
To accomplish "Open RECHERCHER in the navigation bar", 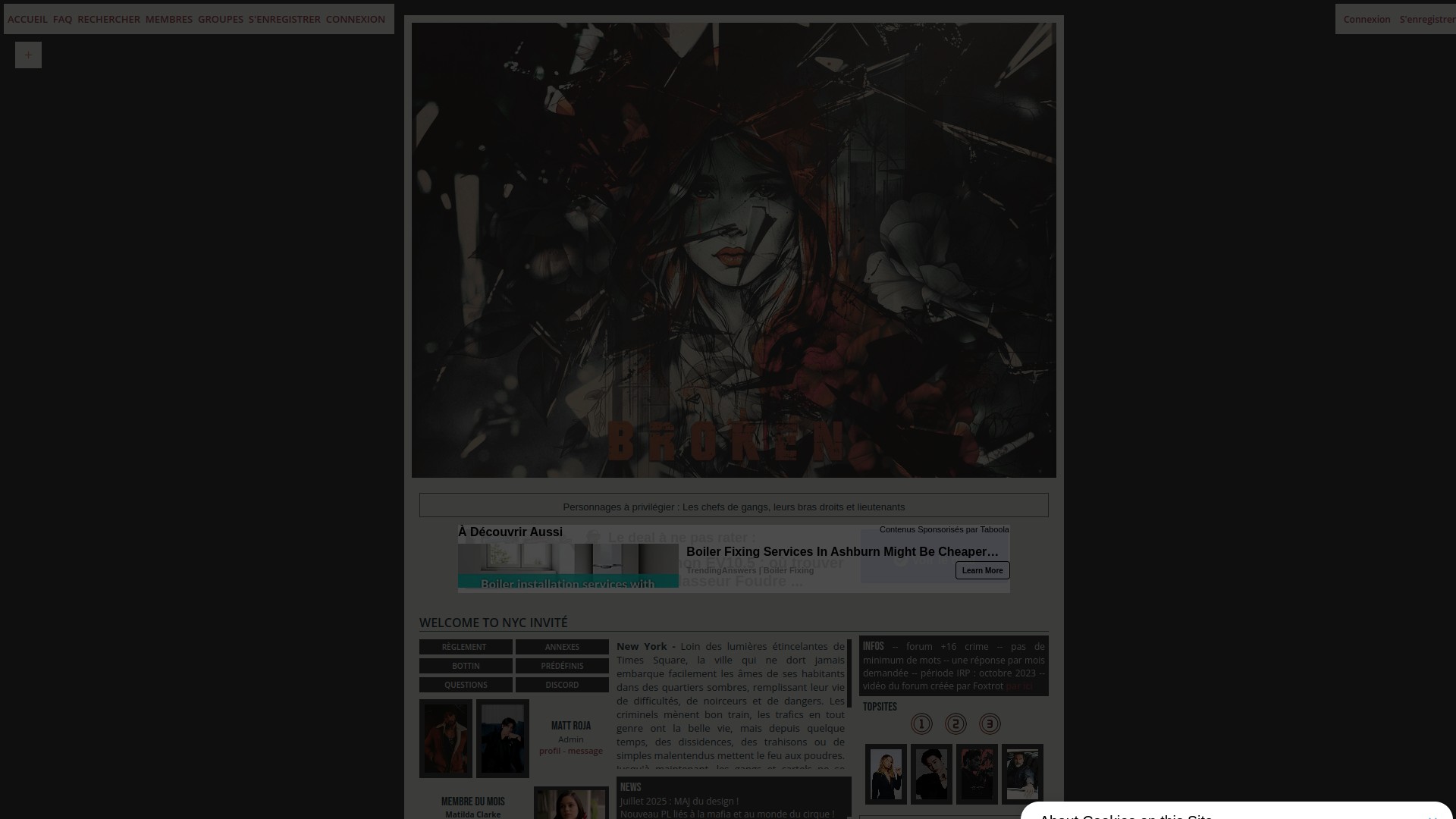I will (x=108, y=19).
